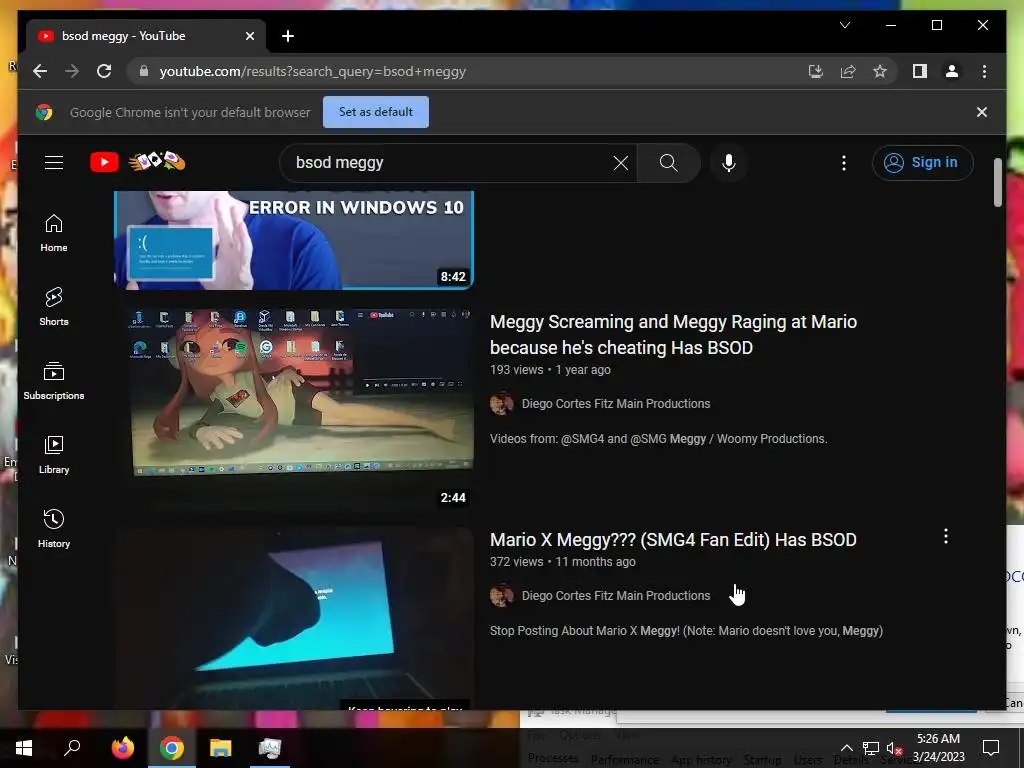
Task: Clear the search box text
Action: 620,163
